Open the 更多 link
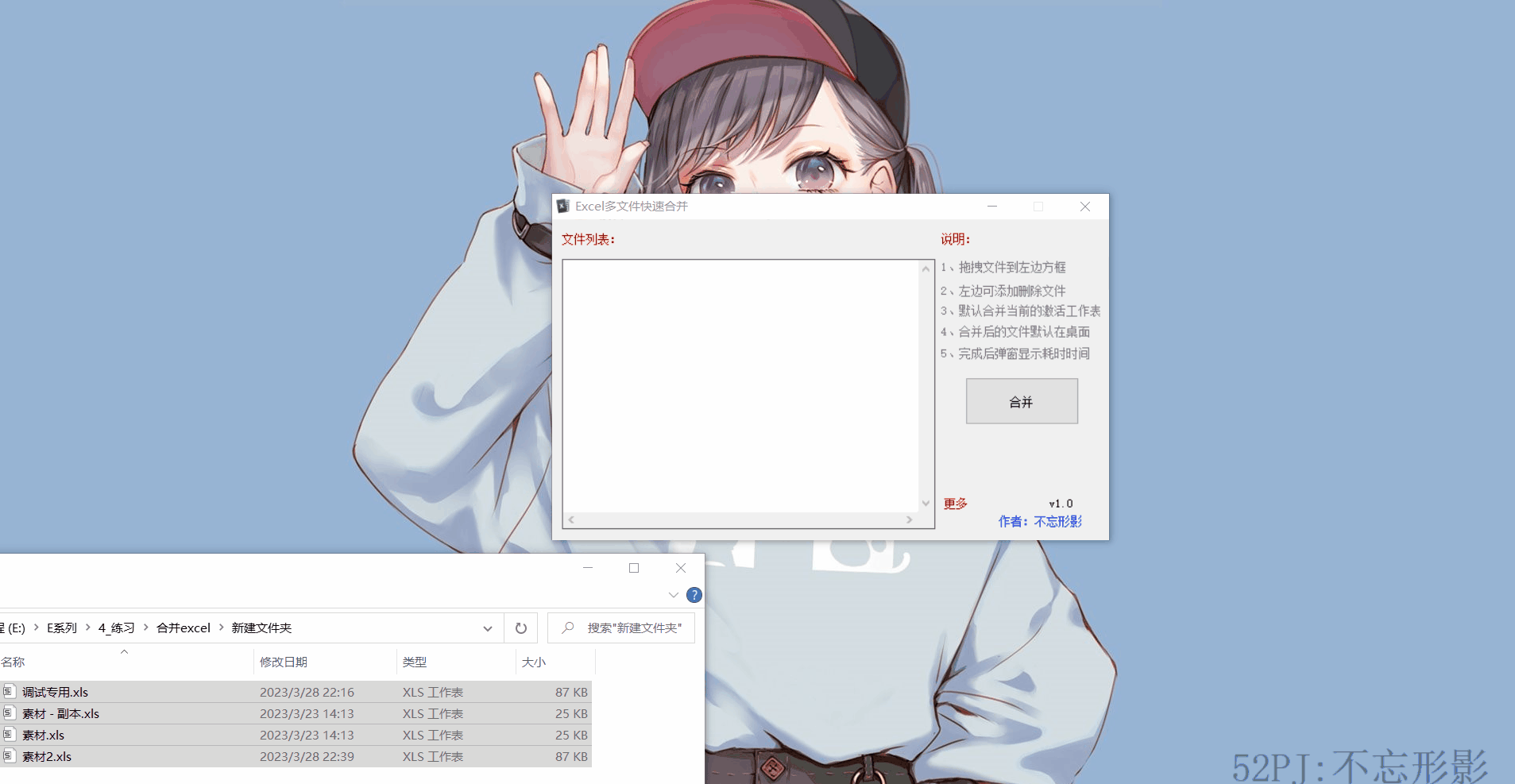 pyautogui.click(x=955, y=504)
